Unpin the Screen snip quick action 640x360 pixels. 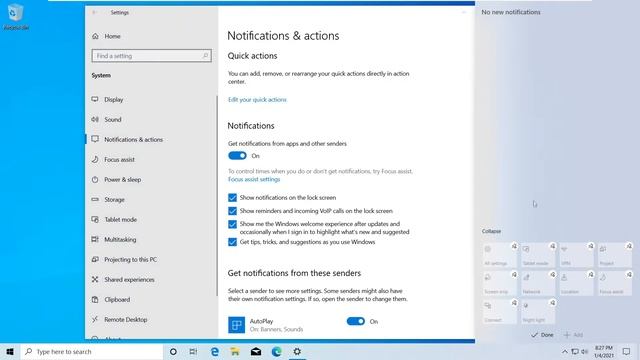pos(514,275)
